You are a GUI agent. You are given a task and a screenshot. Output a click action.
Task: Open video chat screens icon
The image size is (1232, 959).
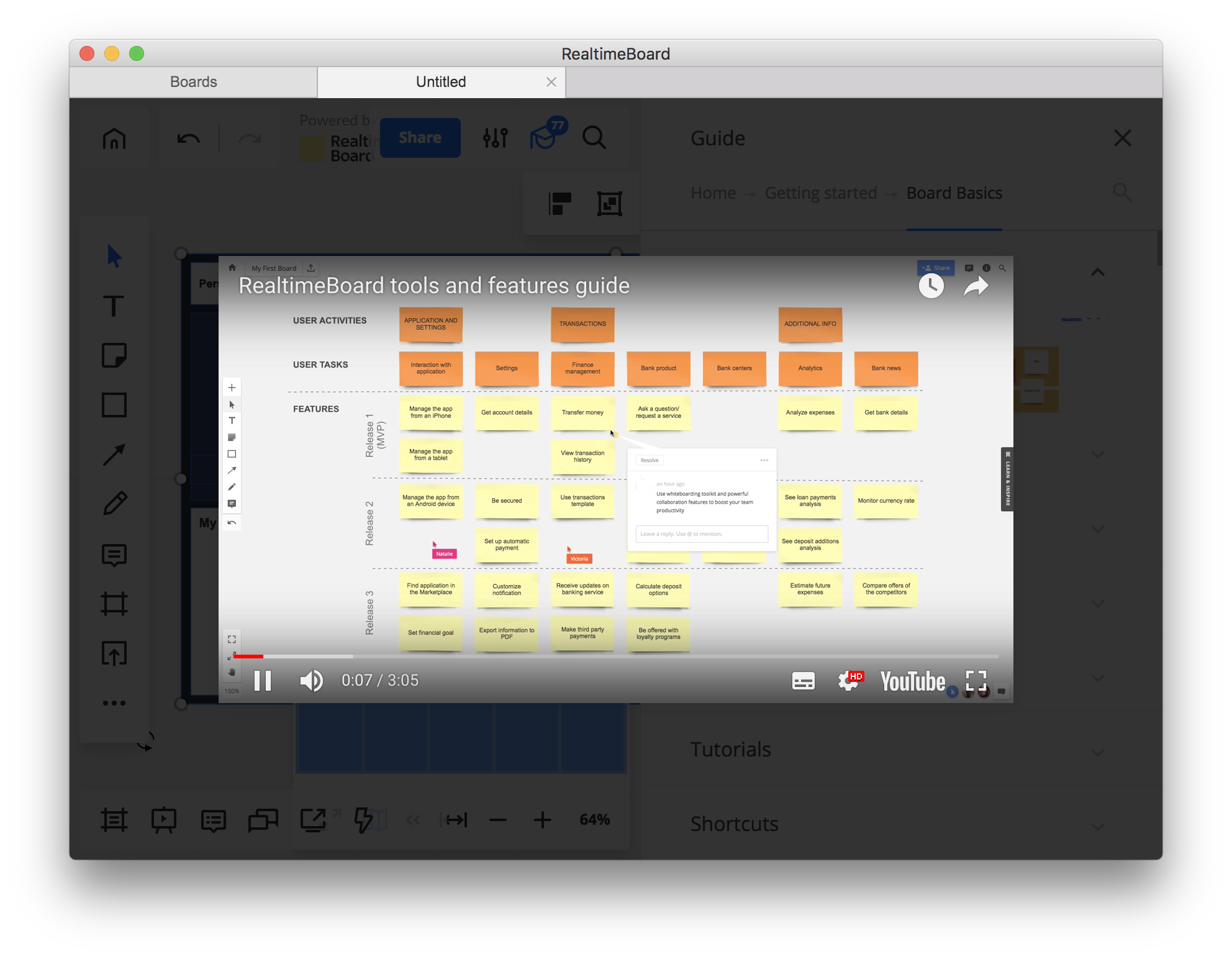(x=263, y=820)
